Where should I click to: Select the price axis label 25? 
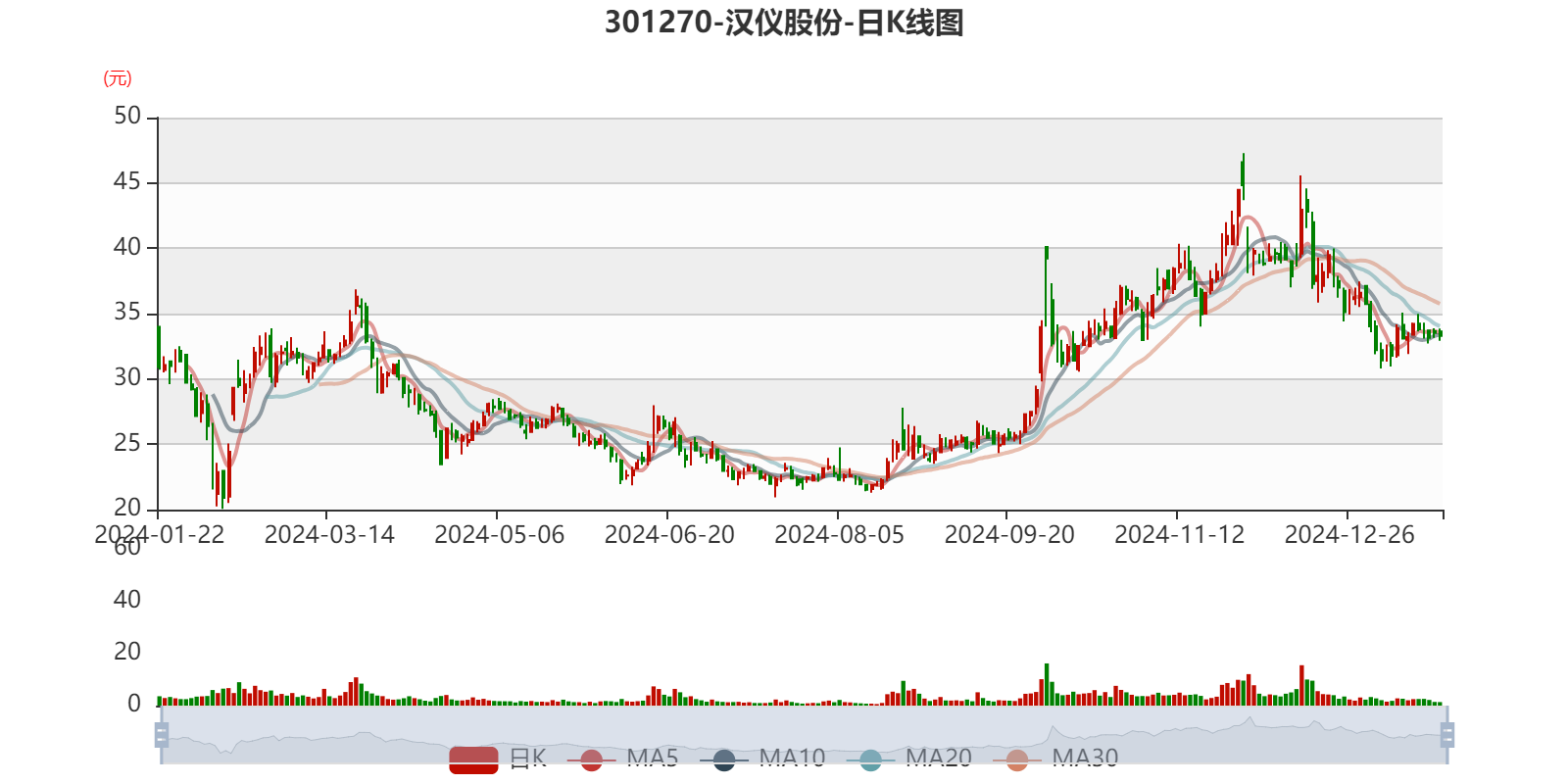click(x=127, y=443)
